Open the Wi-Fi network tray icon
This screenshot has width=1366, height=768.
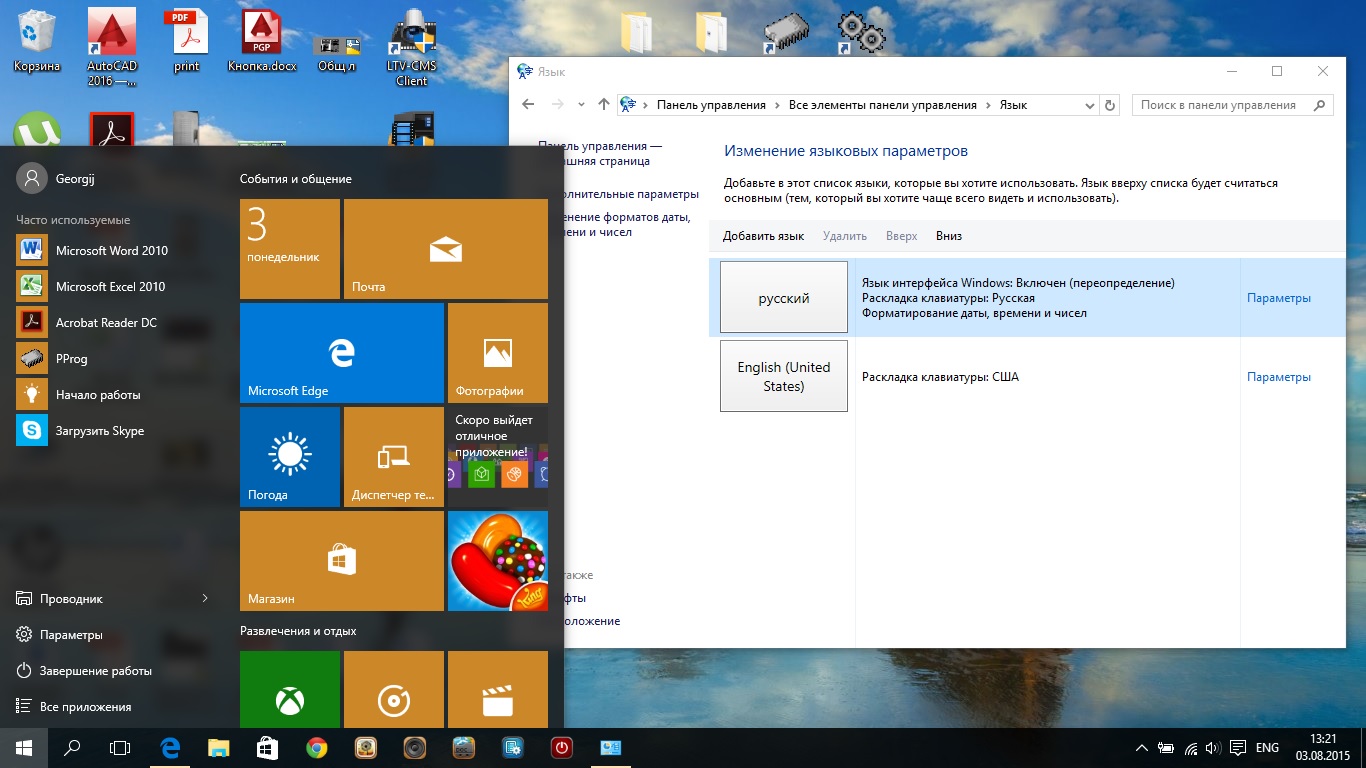1190,748
